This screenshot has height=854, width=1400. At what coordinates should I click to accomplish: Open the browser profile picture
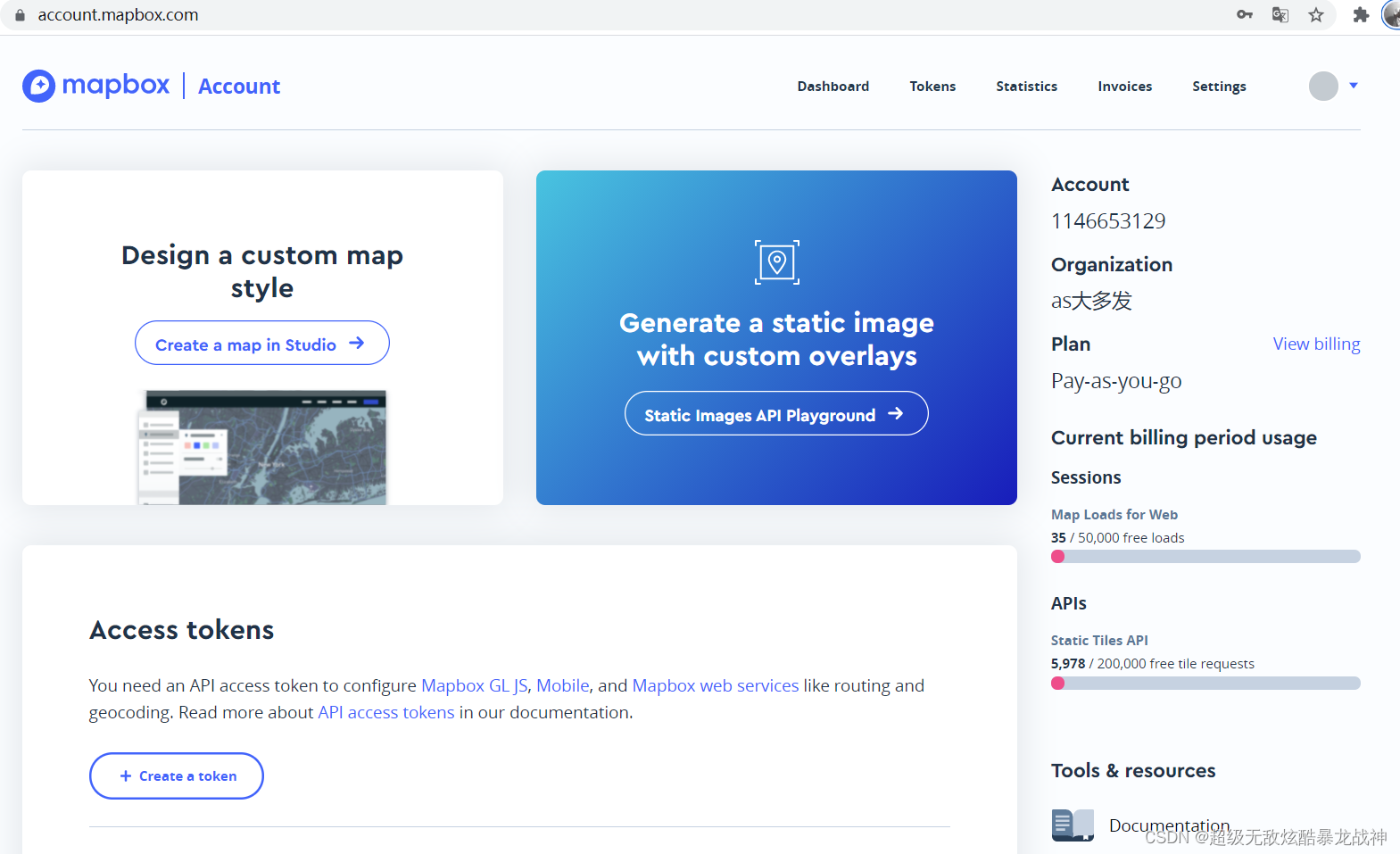tap(1392, 14)
